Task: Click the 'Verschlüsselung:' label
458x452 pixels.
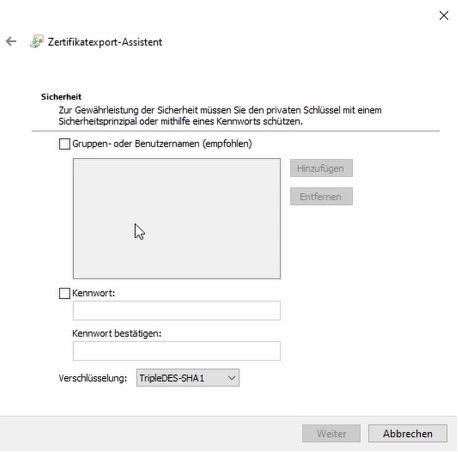Action: coord(93,378)
